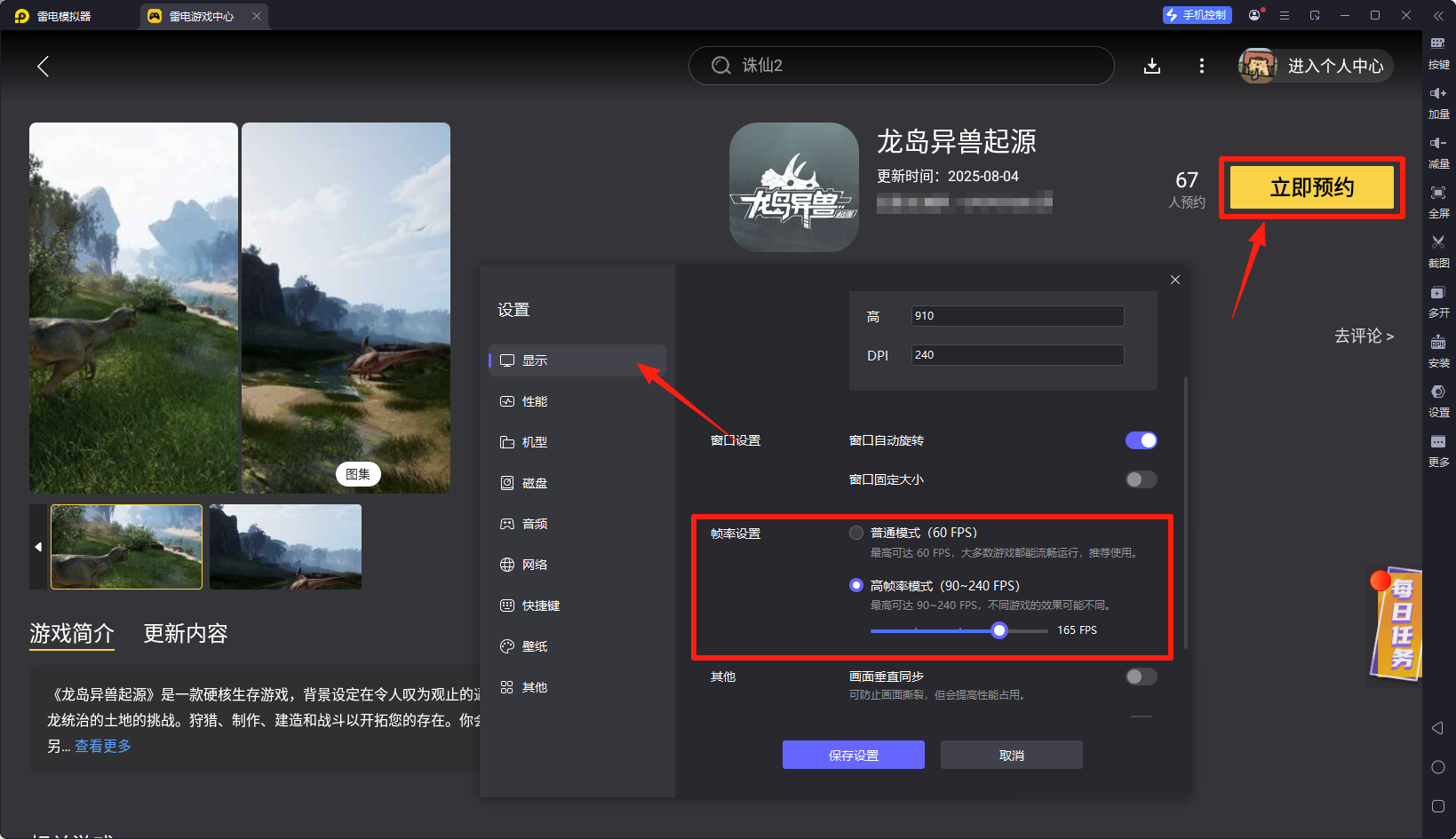Open the 图集 gallery button
Image resolution: width=1456 pixels, height=839 pixels.
click(x=358, y=474)
